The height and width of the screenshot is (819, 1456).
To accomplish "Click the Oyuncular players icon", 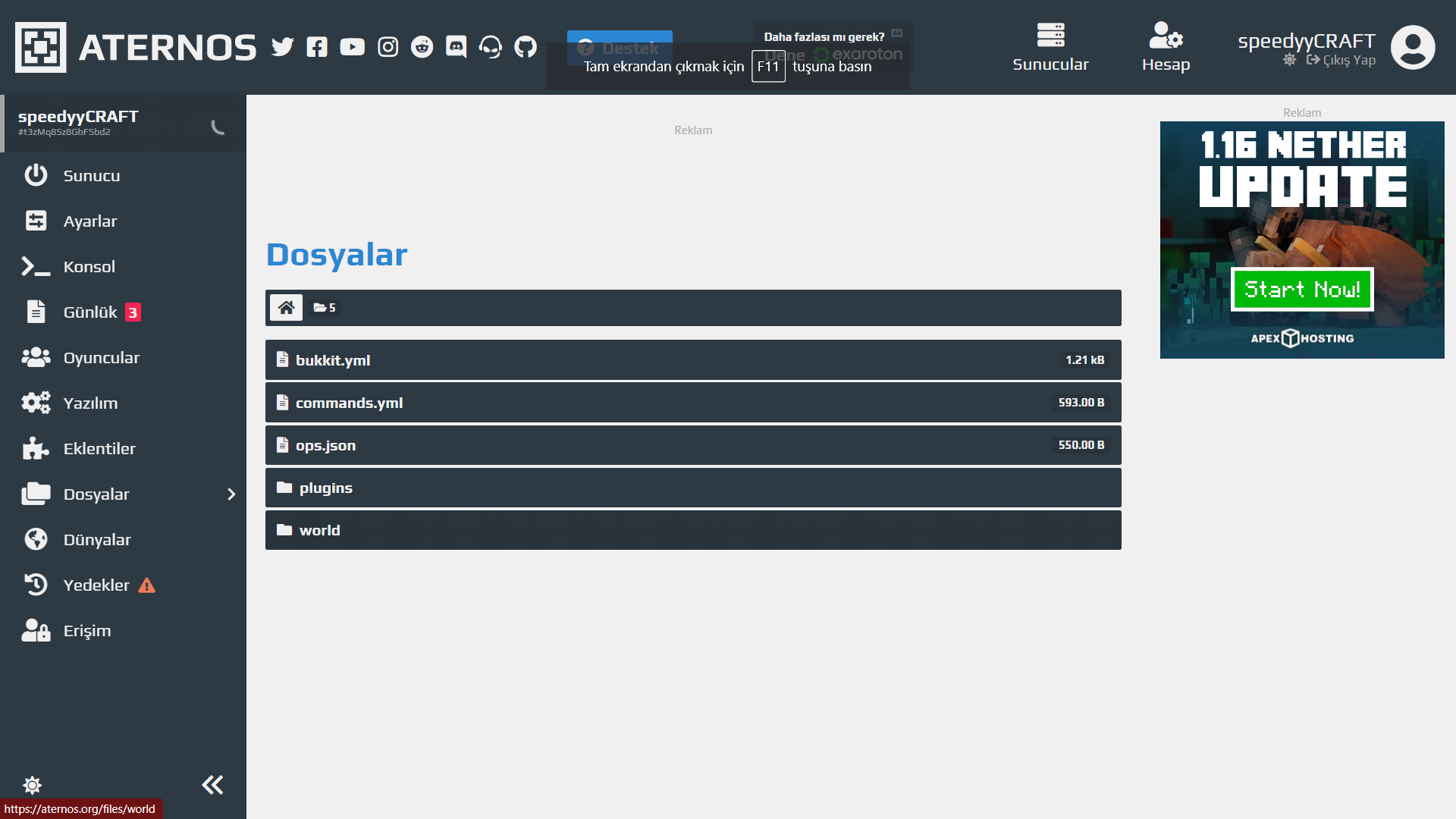I will (x=36, y=357).
